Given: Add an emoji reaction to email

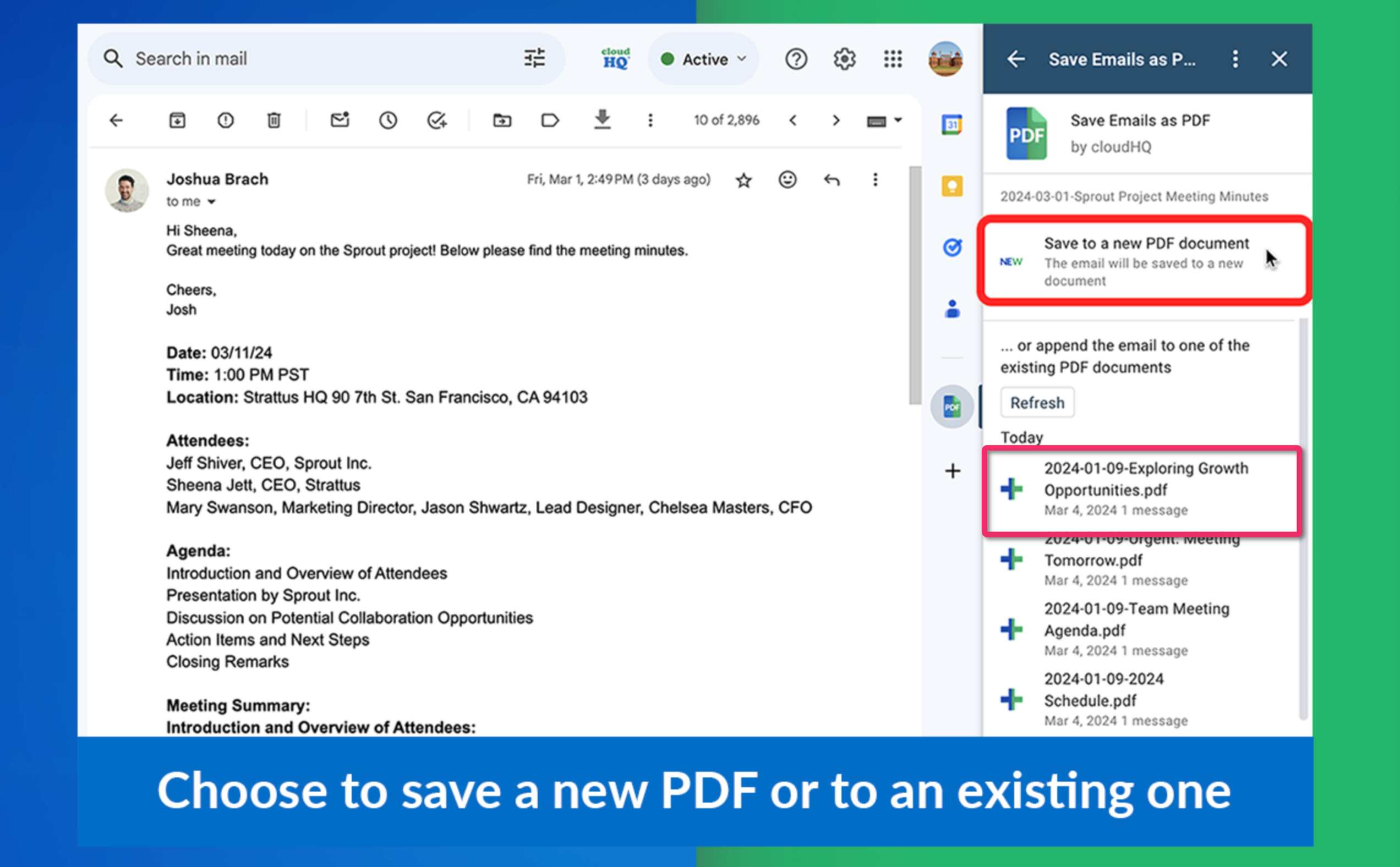Looking at the screenshot, I should pos(787,180).
